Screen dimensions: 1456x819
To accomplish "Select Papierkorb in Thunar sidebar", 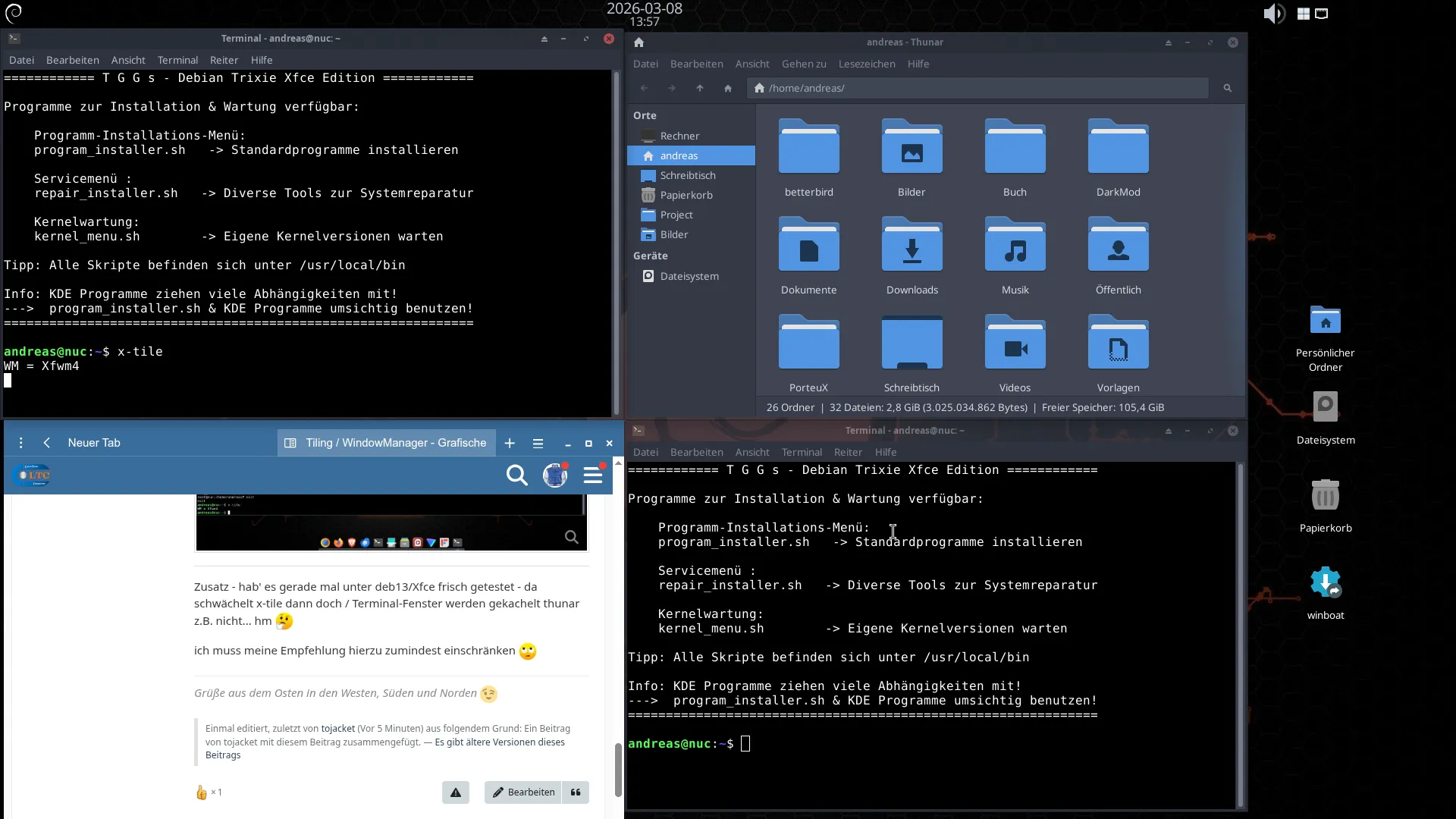I will [686, 196].
